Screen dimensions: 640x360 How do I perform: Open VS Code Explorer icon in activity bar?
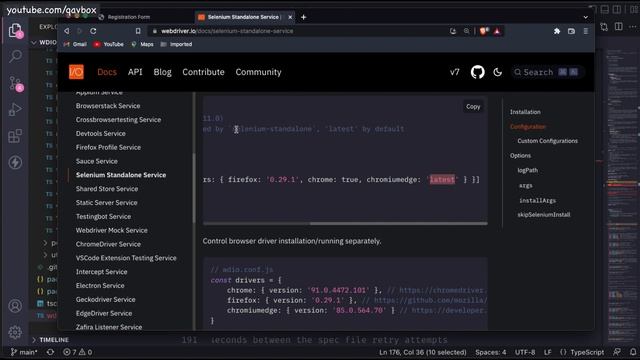pyautogui.click(x=15, y=31)
